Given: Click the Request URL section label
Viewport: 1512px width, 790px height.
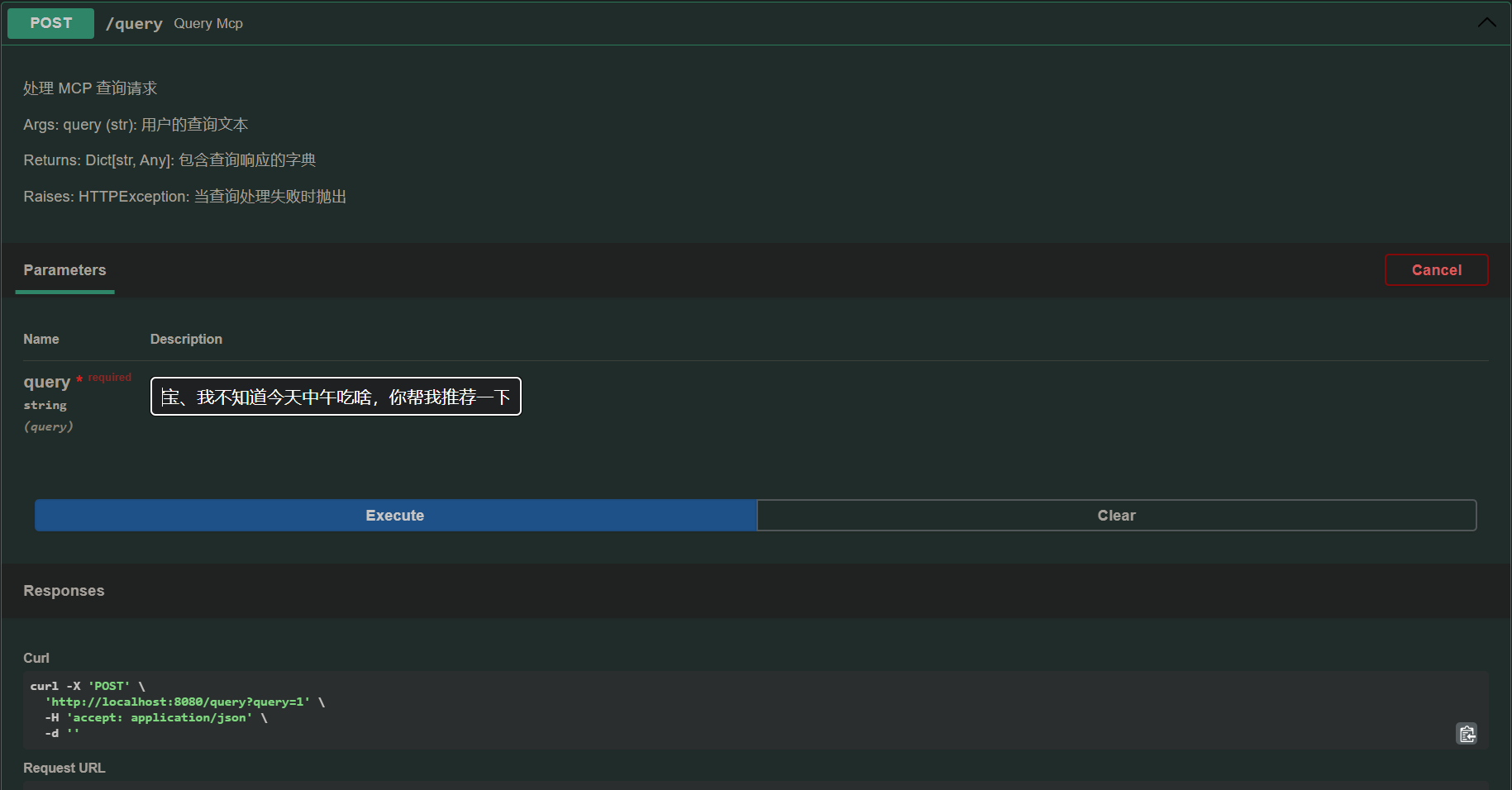Looking at the screenshot, I should 64,768.
